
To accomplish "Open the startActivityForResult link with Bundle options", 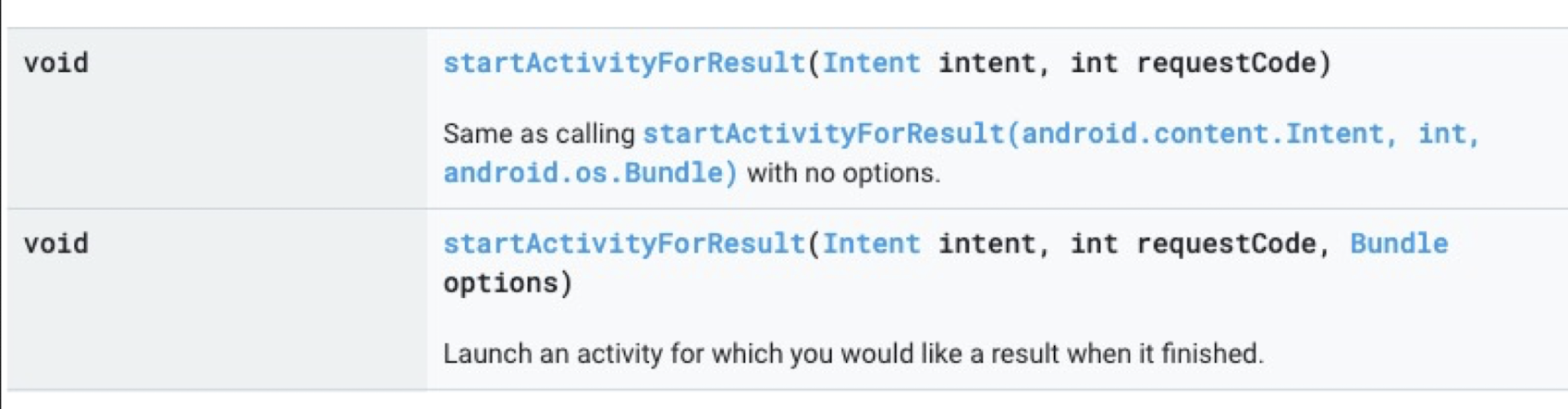I will pos(624,243).
